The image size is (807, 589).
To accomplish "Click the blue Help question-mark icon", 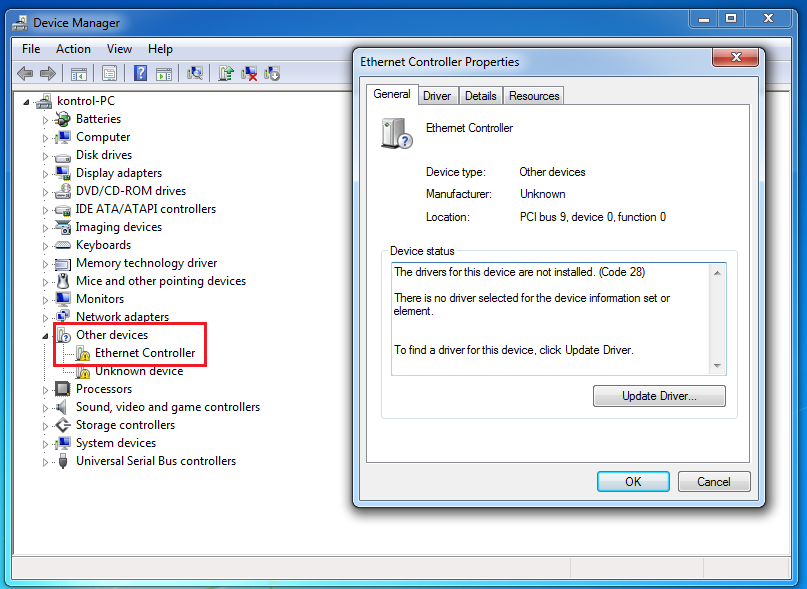I will [140, 74].
